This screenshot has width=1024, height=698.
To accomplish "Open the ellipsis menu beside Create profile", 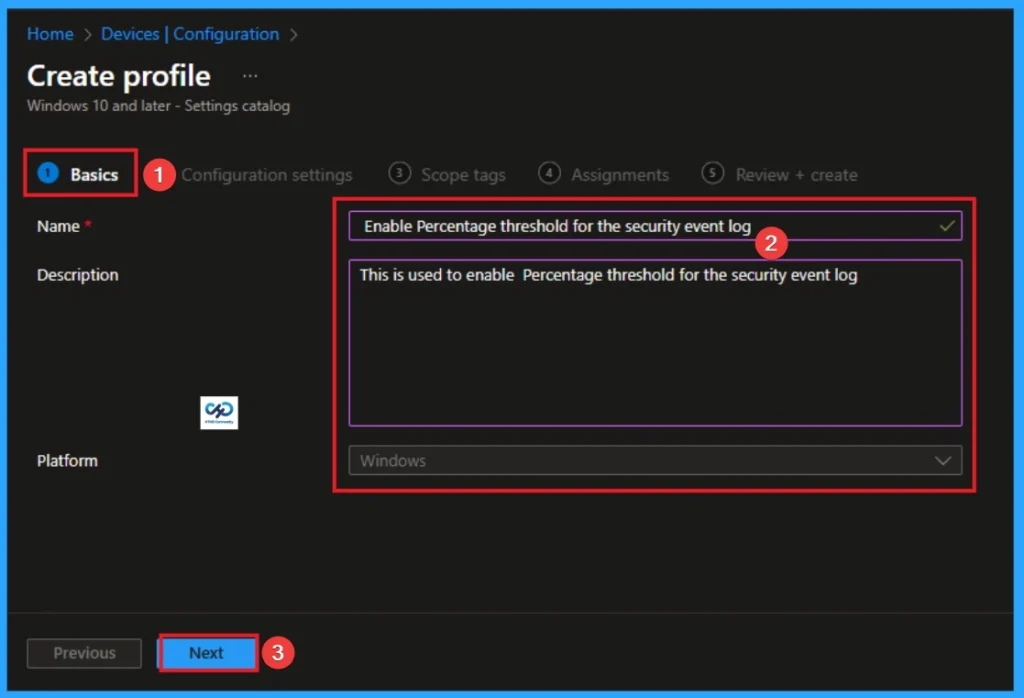I will pyautogui.click(x=250, y=74).
